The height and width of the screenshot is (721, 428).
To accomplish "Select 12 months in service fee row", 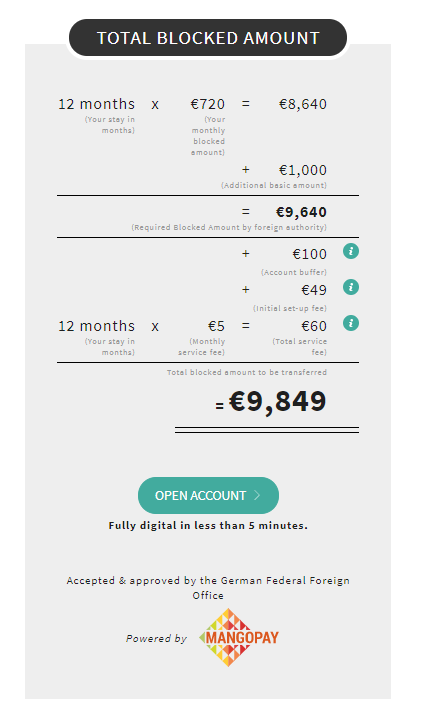I will (97, 326).
